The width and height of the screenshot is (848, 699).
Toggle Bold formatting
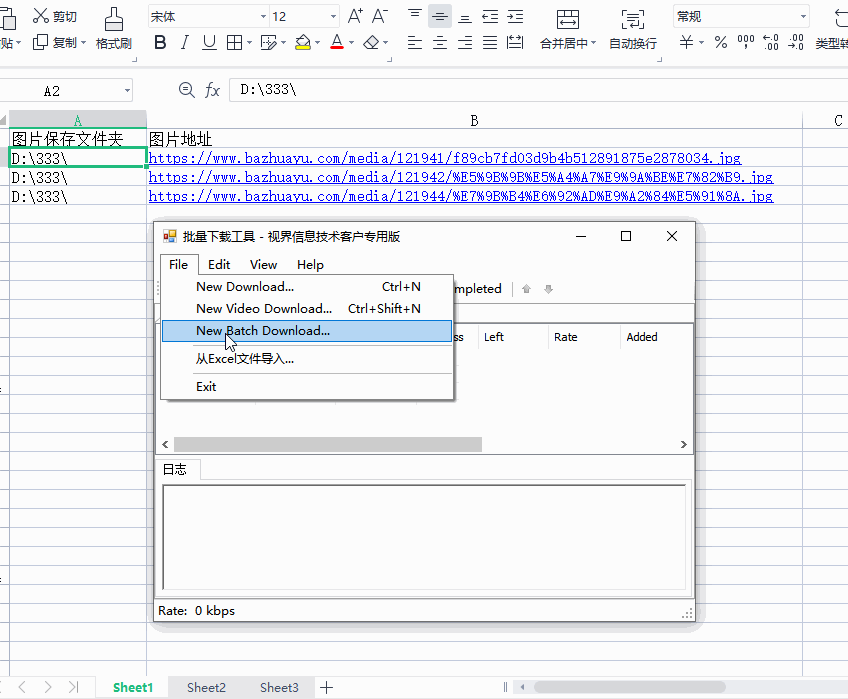click(x=160, y=42)
